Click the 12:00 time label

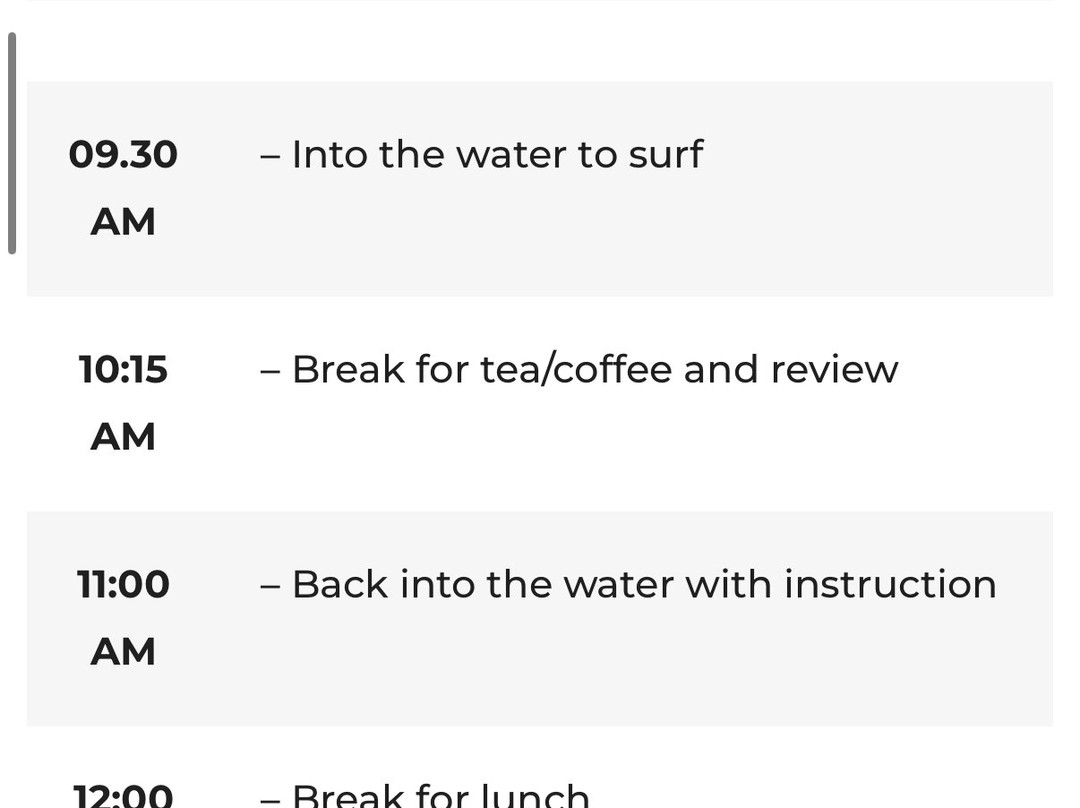(123, 796)
